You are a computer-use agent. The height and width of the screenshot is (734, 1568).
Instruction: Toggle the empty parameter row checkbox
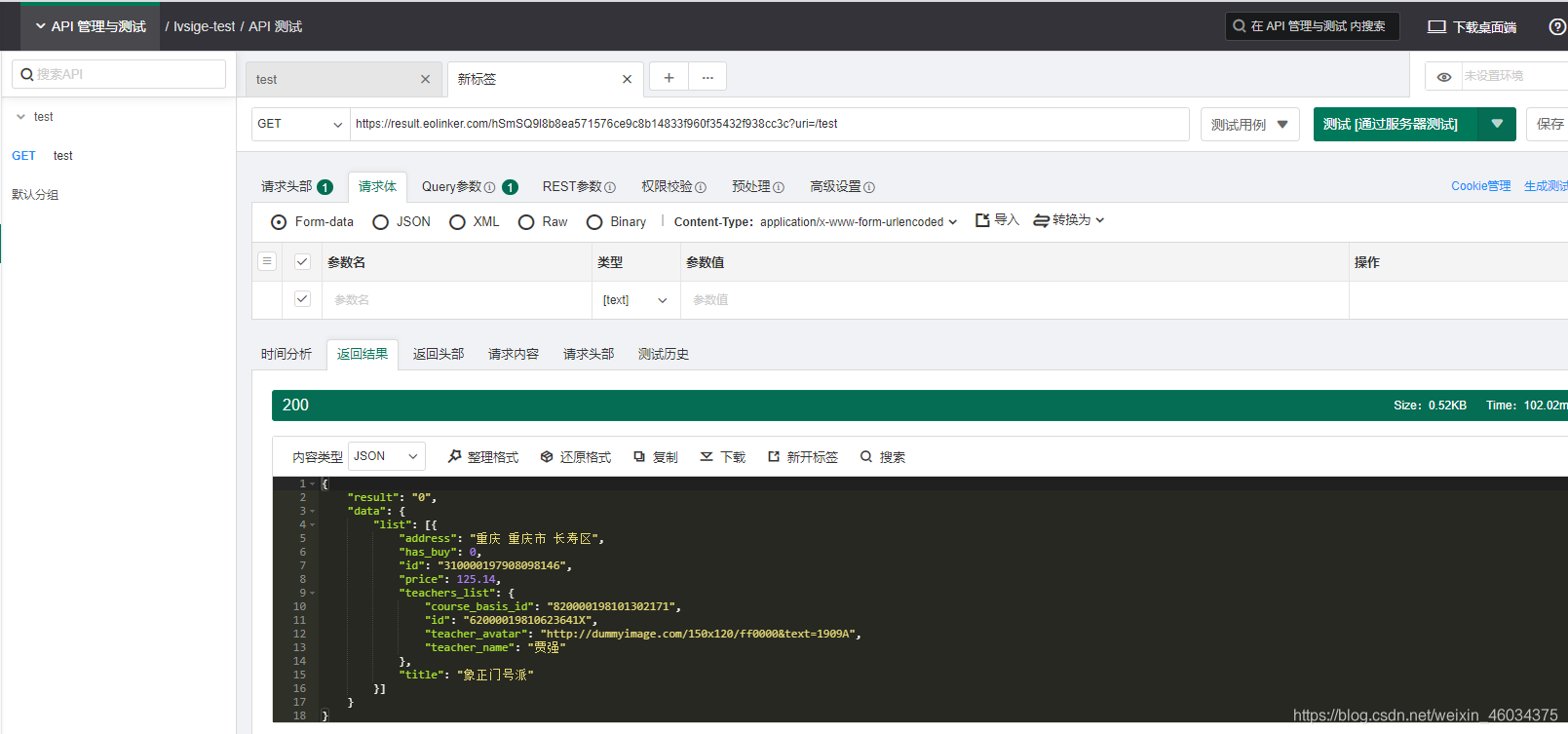tap(302, 299)
